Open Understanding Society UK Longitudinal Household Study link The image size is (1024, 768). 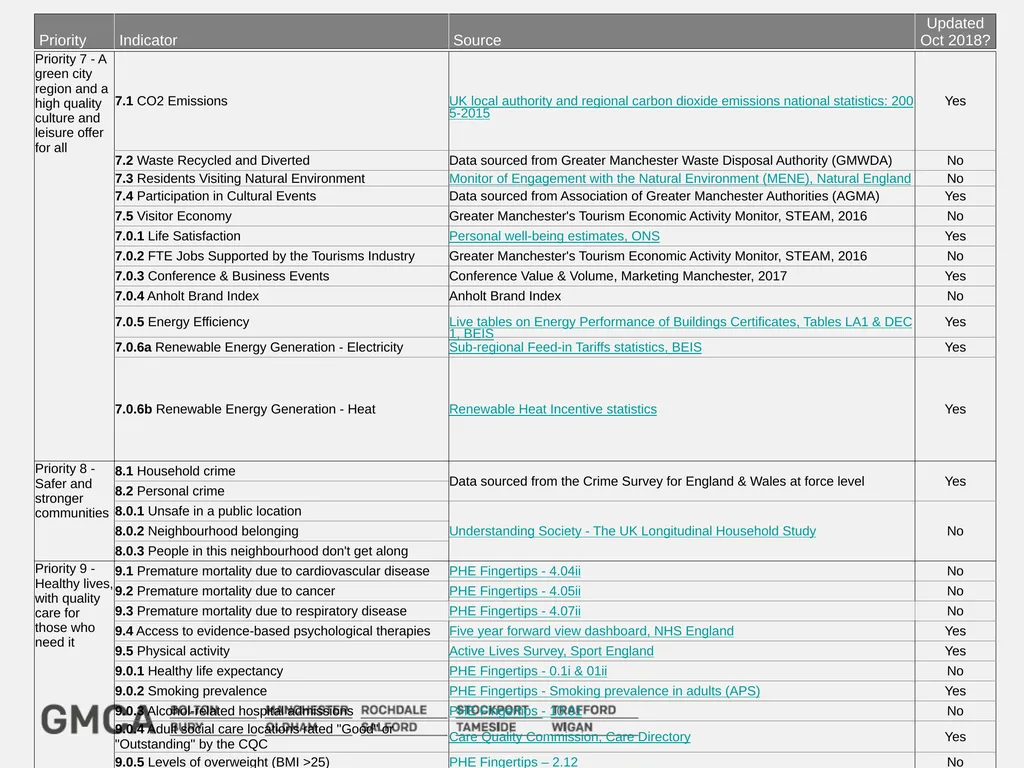(x=632, y=531)
